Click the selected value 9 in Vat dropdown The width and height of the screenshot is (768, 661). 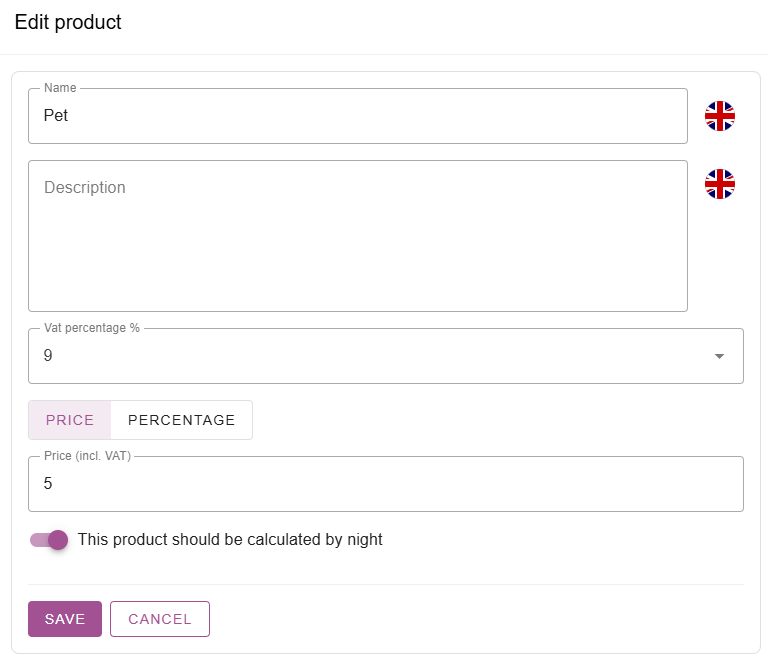[x=49, y=355]
